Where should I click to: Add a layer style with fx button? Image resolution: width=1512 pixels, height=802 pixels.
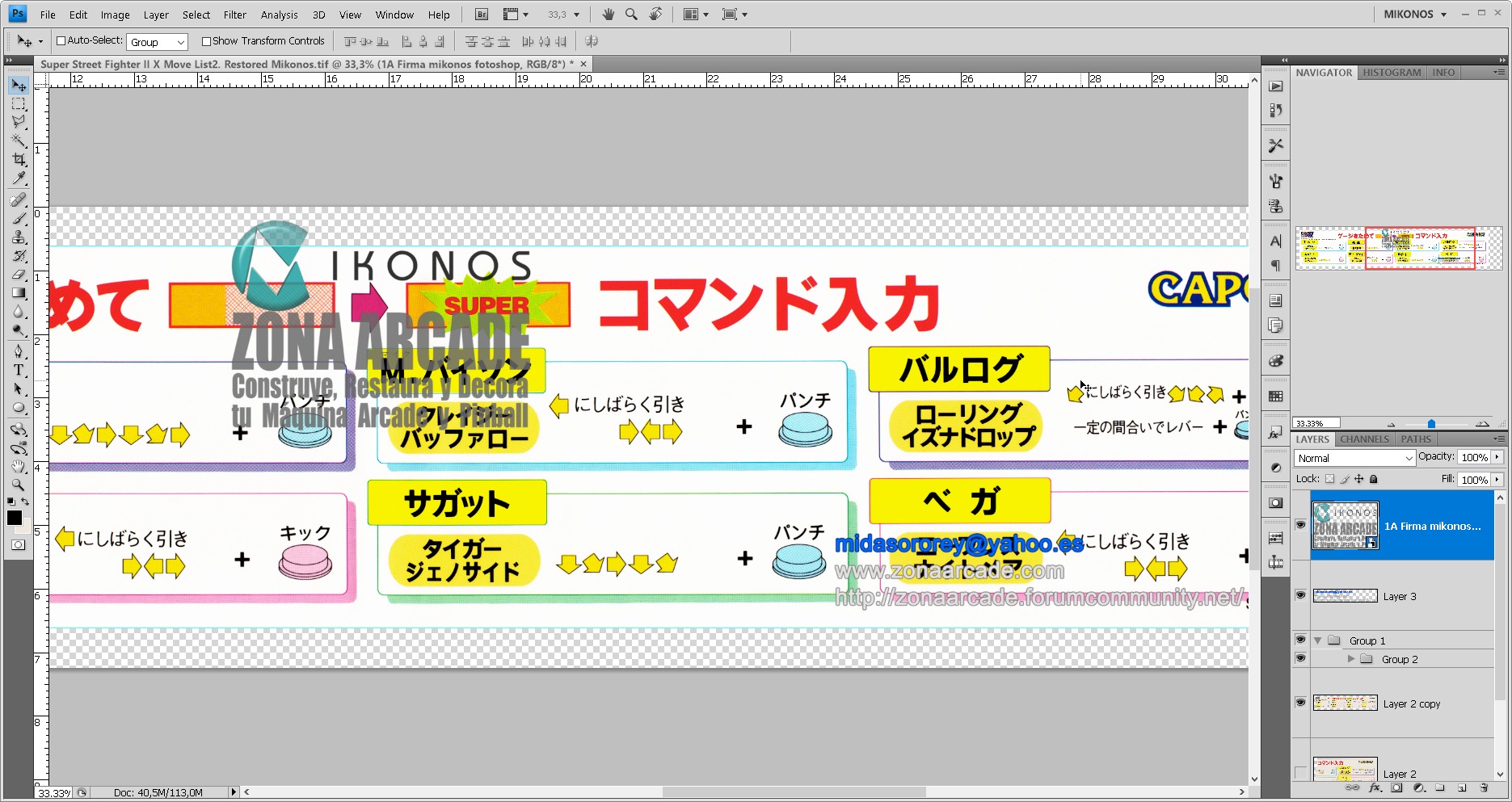pyautogui.click(x=1375, y=788)
